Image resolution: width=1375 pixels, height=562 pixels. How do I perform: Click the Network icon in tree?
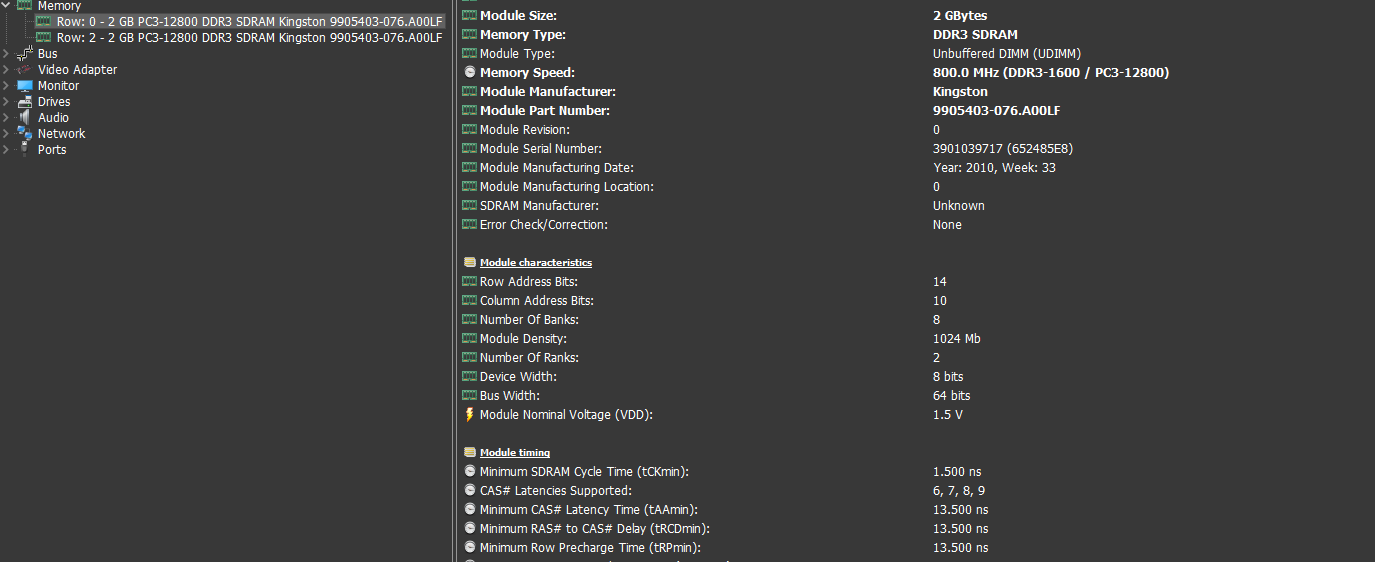pos(25,134)
